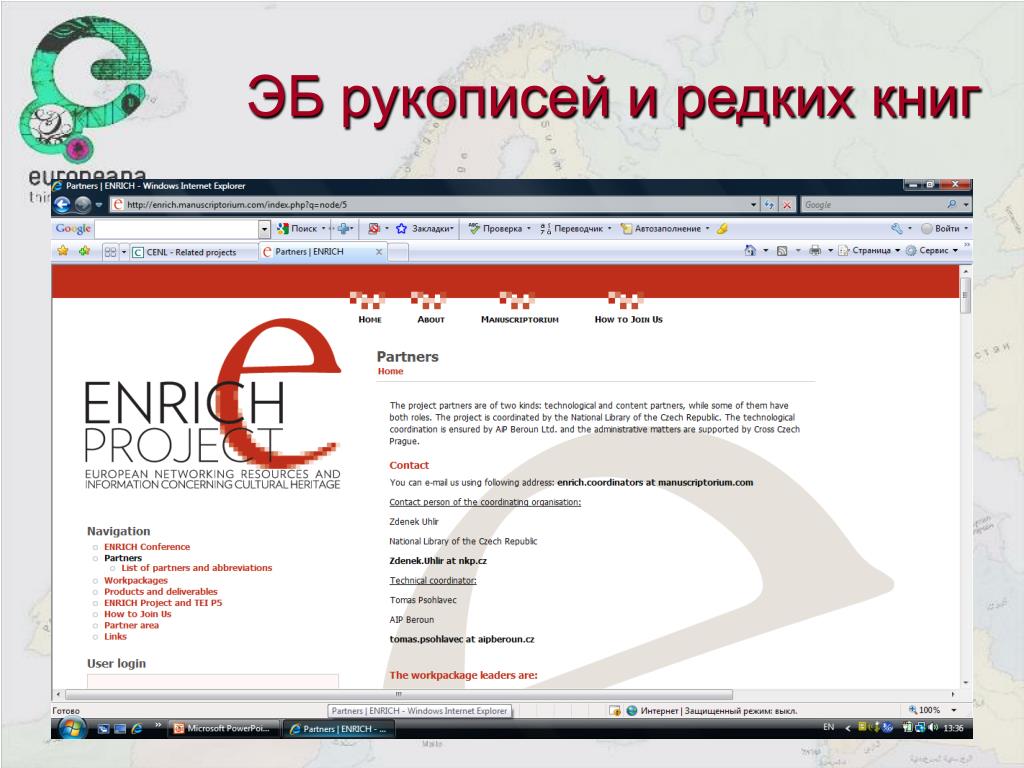
Task: Expand the address bar history dropdown
Action: pyautogui.click(x=754, y=205)
